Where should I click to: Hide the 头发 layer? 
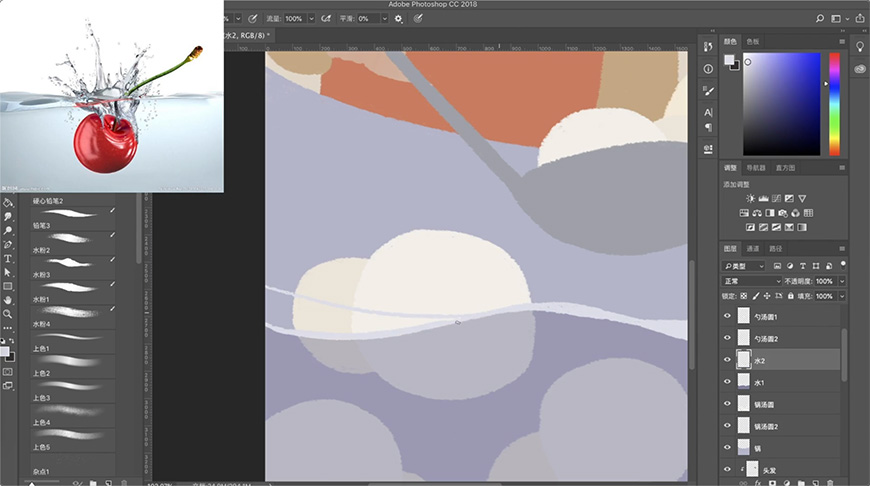727,469
